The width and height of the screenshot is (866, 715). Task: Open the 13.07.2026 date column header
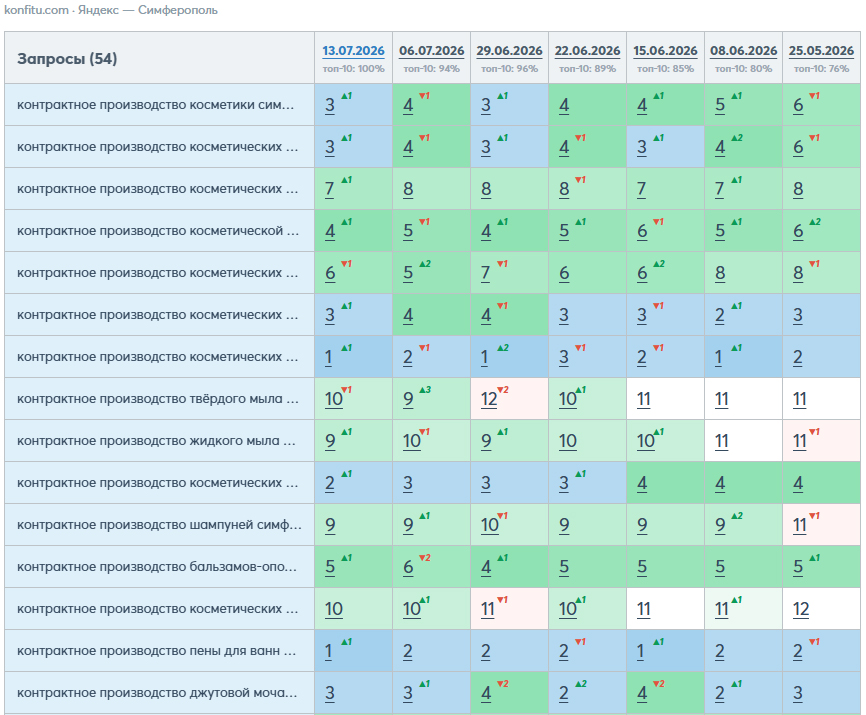tap(353, 51)
